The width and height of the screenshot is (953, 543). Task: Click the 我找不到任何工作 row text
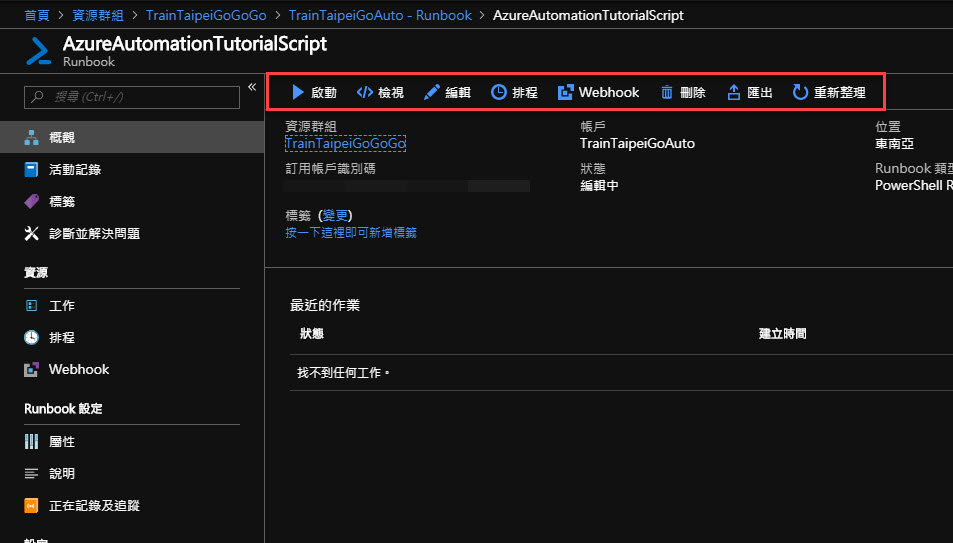point(343,372)
